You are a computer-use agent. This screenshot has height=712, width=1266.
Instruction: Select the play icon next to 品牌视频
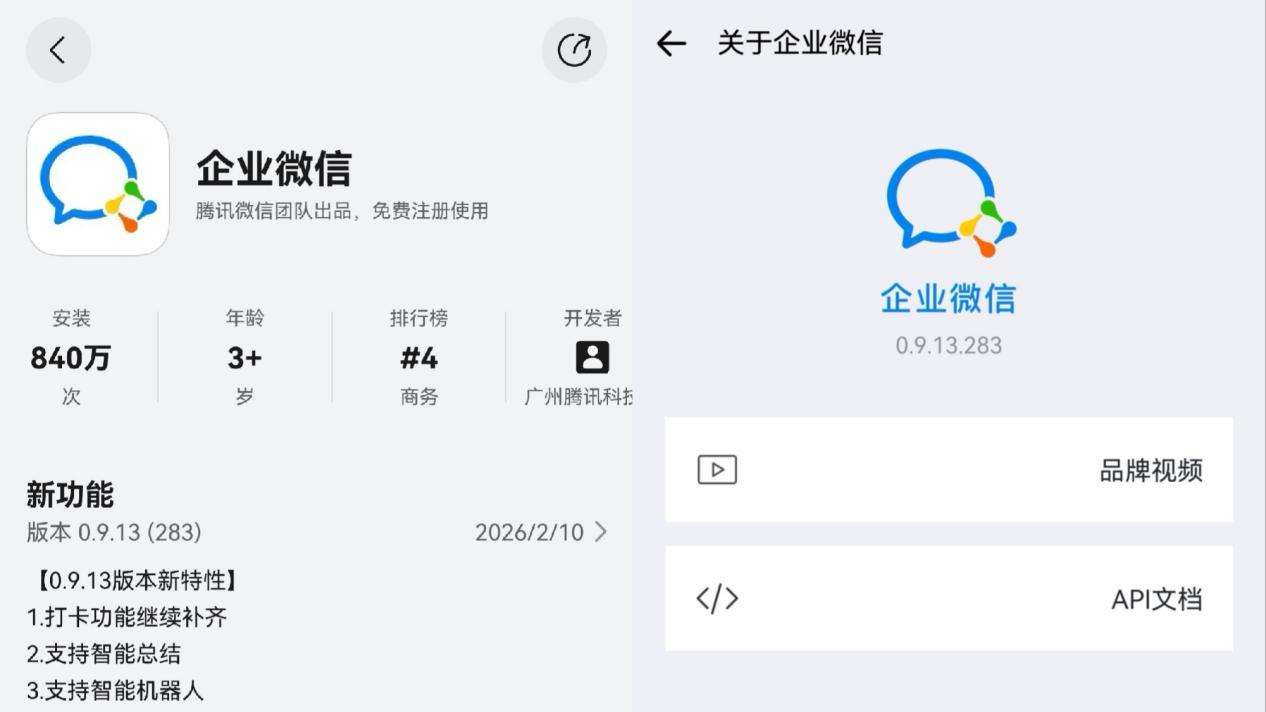[x=716, y=470]
